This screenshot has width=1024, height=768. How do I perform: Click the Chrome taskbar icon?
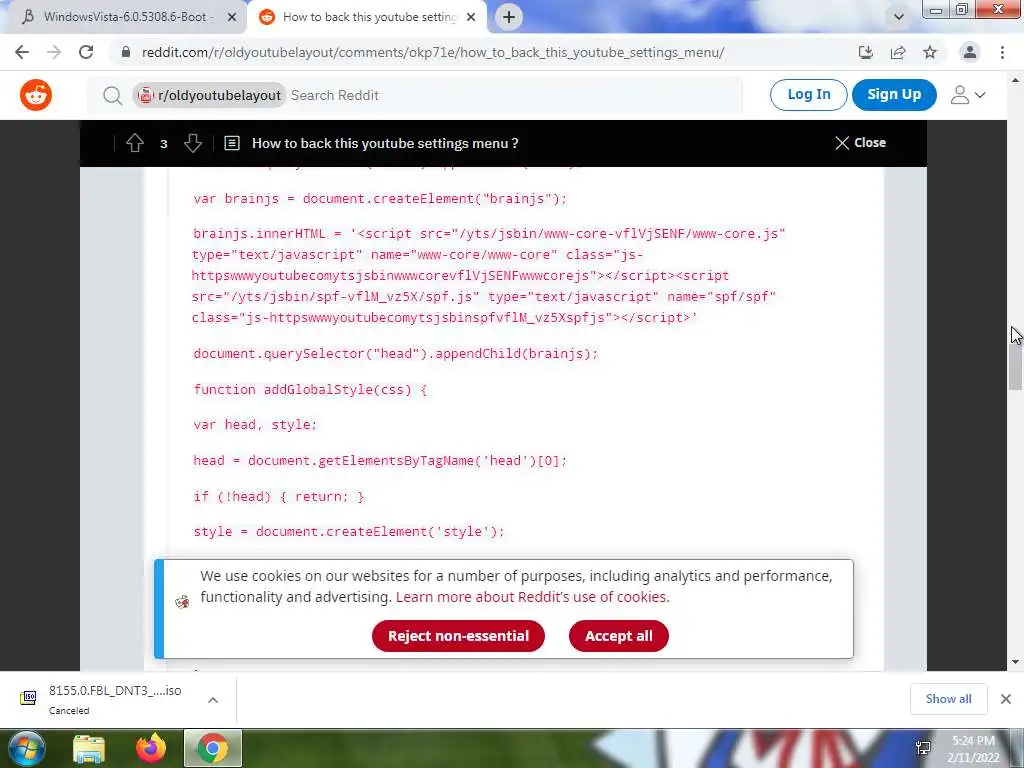(213, 748)
